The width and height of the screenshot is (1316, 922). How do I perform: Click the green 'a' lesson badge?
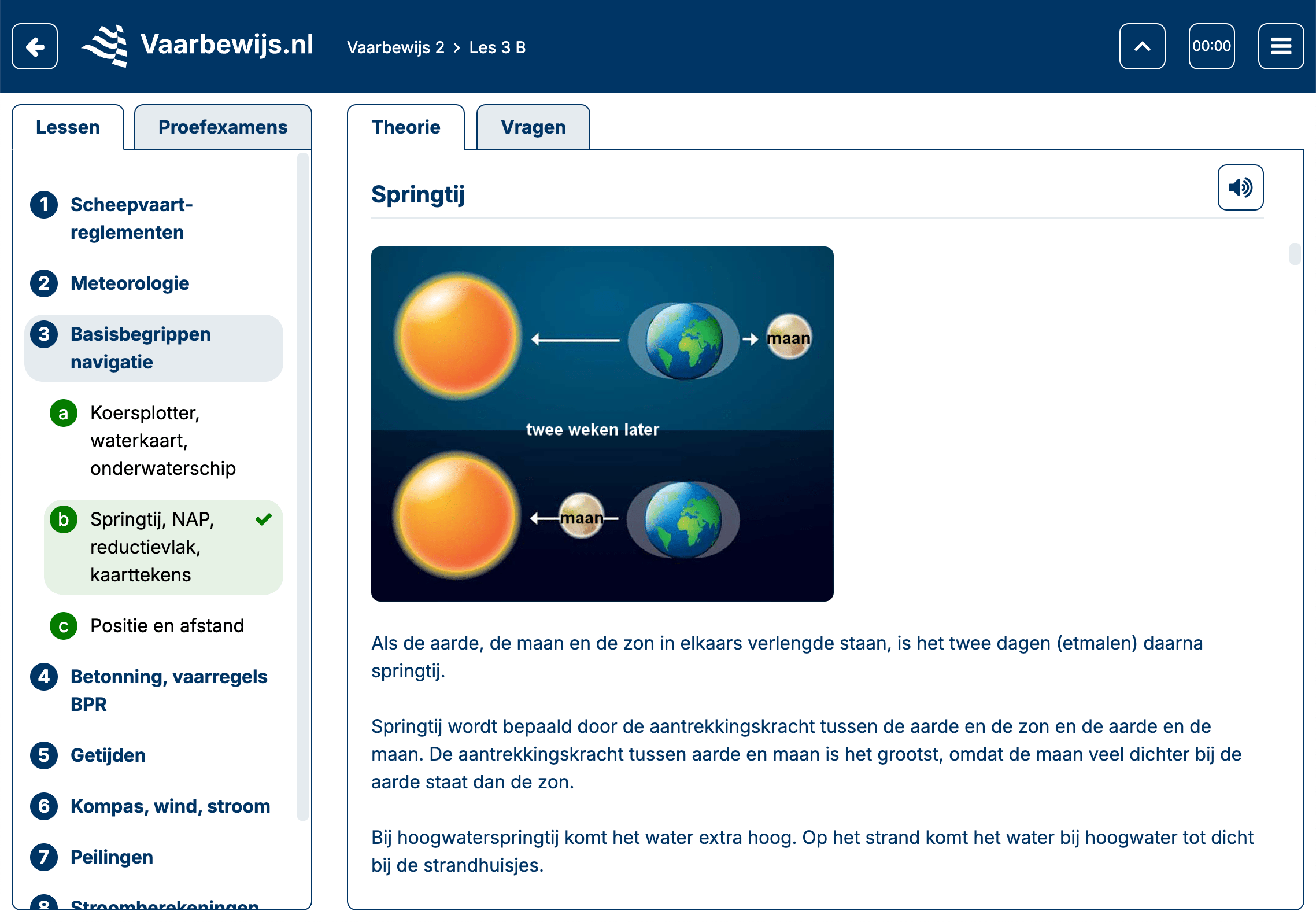(x=64, y=414)
